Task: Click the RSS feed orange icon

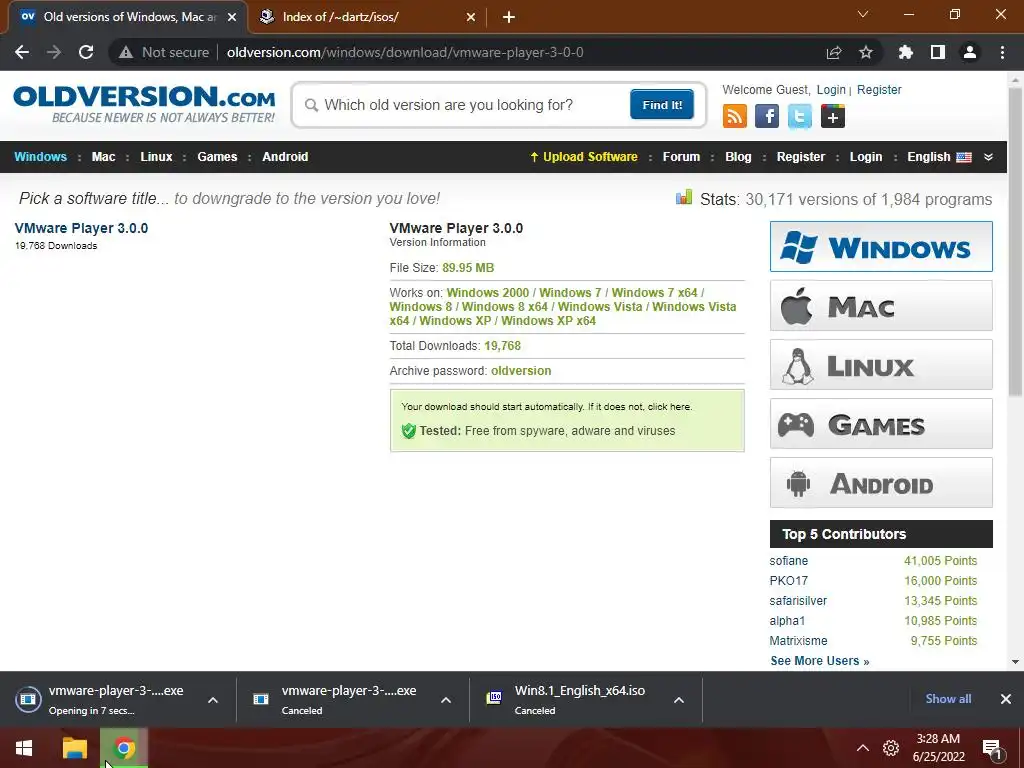Action: pyautogui.click(x=735, y=117)
